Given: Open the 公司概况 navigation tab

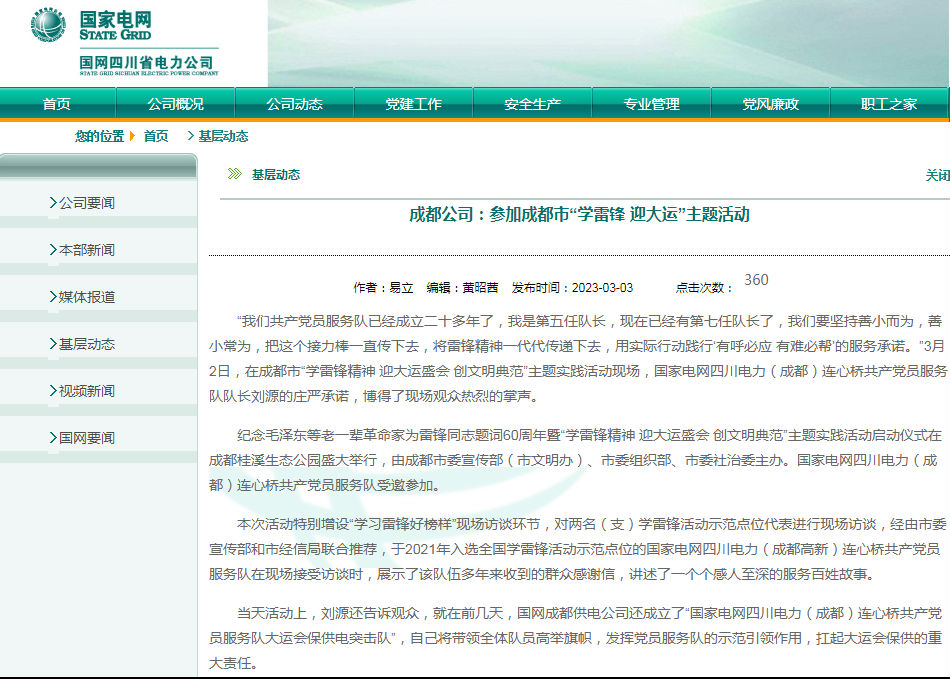Looking at the screenshot, I should click(176, 104).
